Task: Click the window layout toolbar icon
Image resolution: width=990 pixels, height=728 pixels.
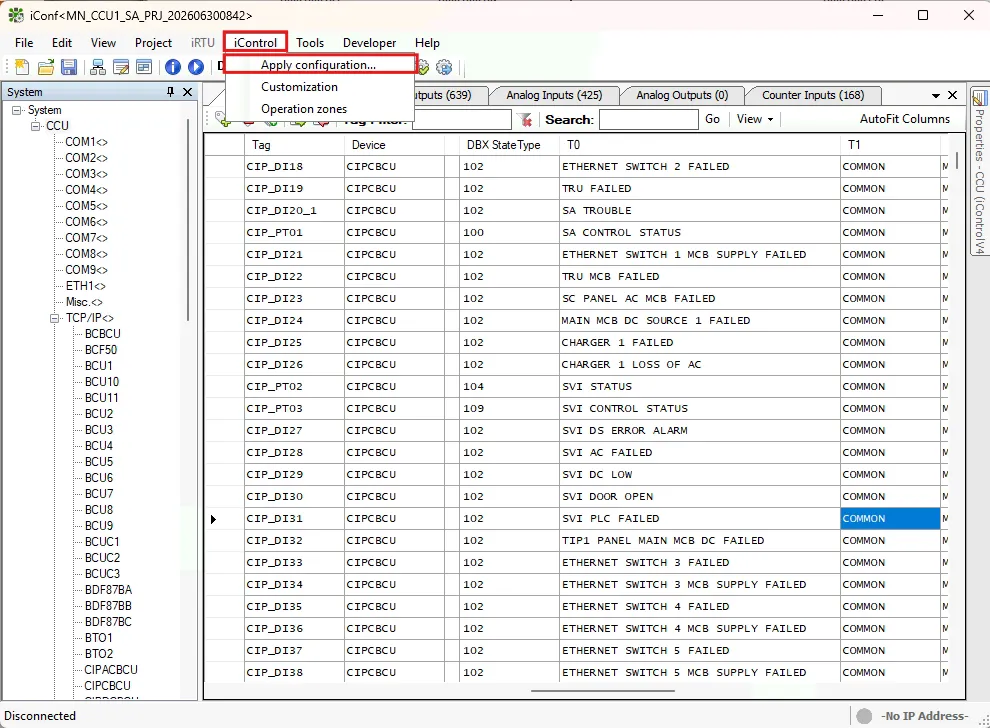Action: [x=144, y=67]
